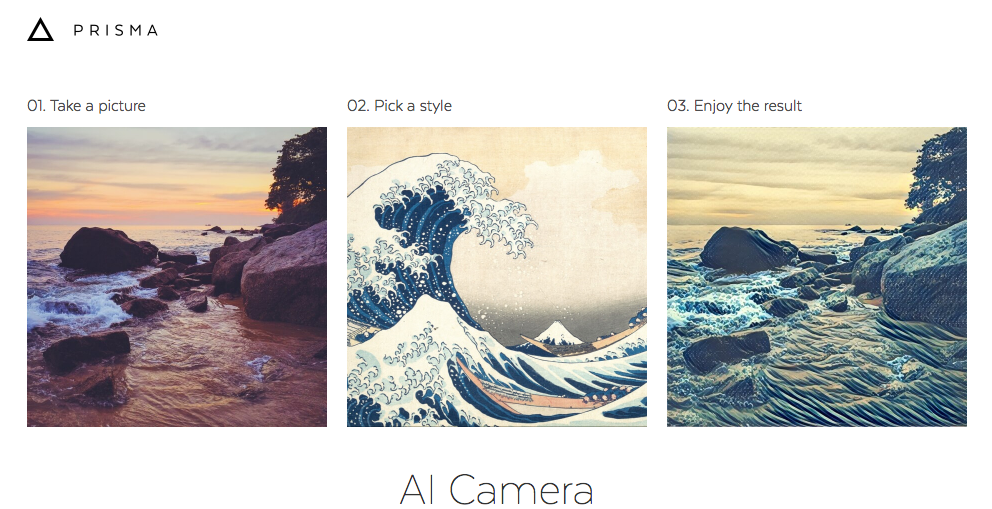992x509 pixels.
Task: Select the '01. Take a picture' label
Action: pos(87,106)
